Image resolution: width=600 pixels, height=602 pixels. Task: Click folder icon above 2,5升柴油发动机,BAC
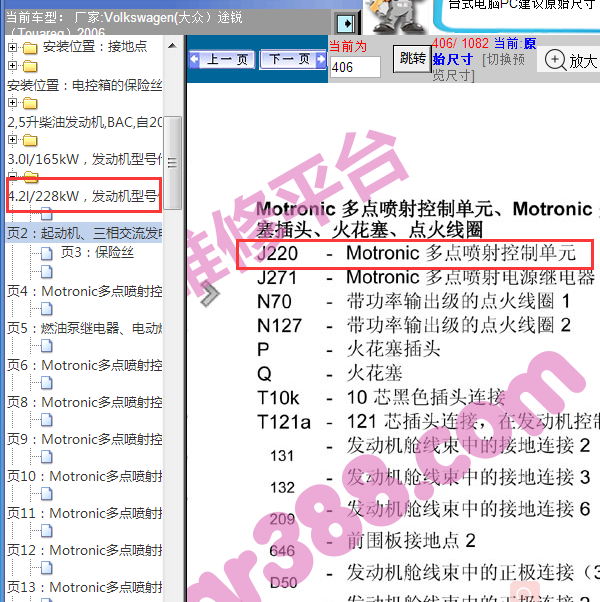pyautogui.click(x=30, y=103)
